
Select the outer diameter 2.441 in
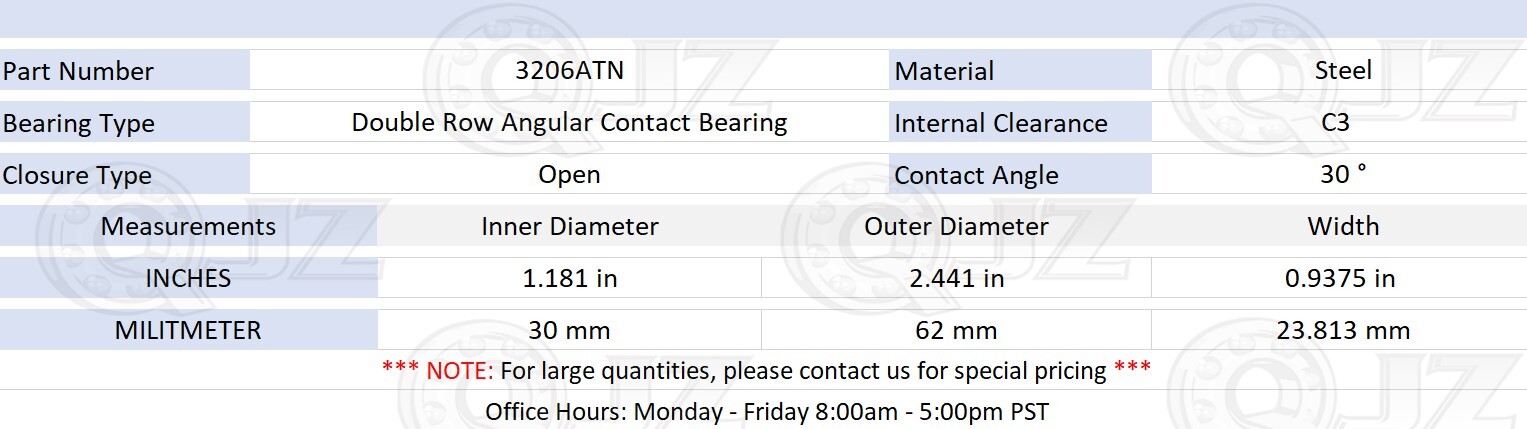tap(956, 278)
